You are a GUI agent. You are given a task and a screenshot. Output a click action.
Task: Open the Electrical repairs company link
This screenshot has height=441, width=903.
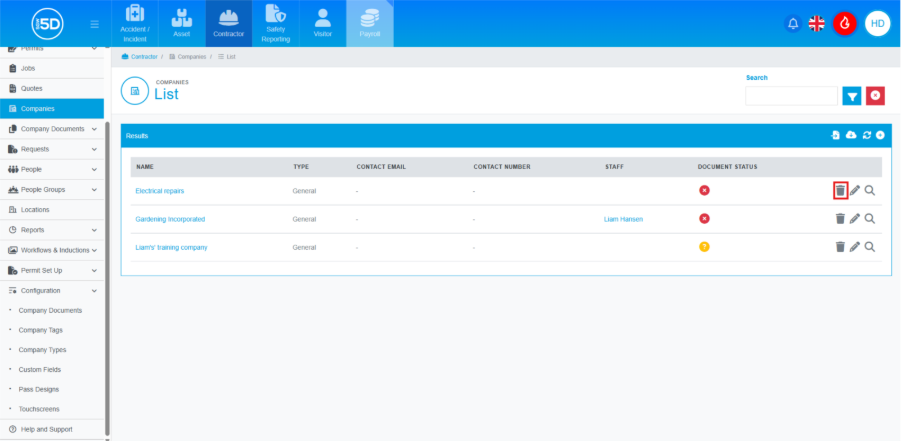click(160, 190)
